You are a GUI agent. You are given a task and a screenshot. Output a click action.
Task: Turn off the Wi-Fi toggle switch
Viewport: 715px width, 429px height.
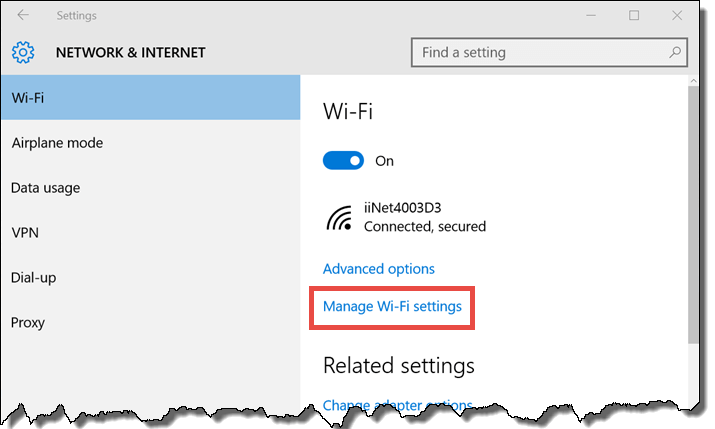pos(343,160)
